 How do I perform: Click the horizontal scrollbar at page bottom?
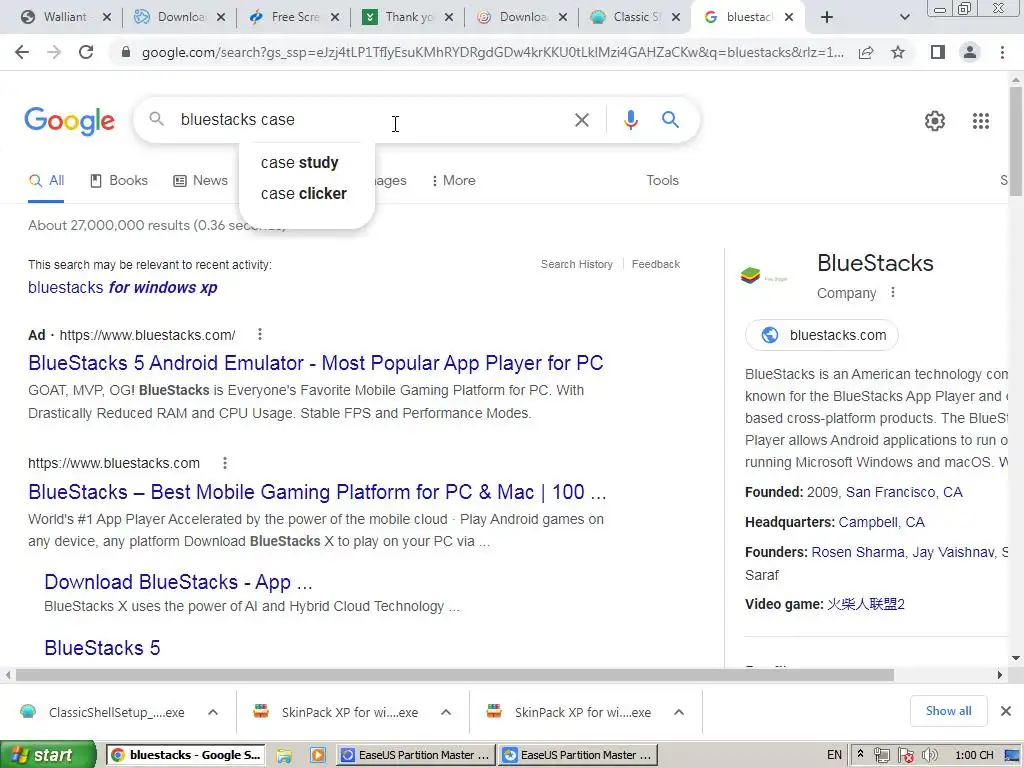455,675
